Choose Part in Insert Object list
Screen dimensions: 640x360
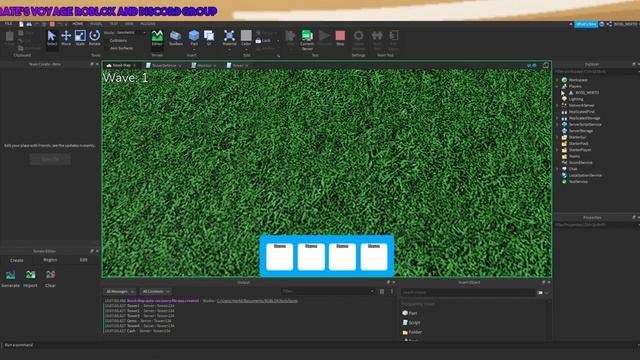pos(410,313)
